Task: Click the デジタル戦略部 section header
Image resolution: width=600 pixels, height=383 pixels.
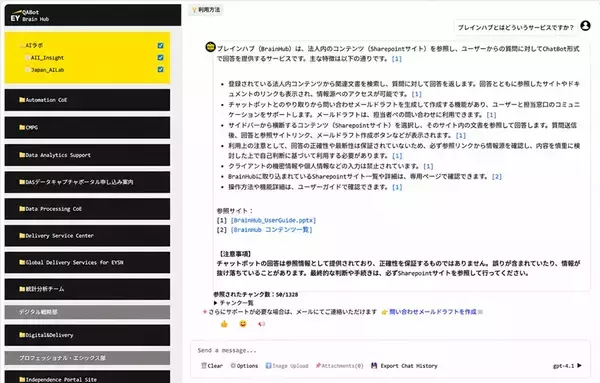Action: (87, 312)
